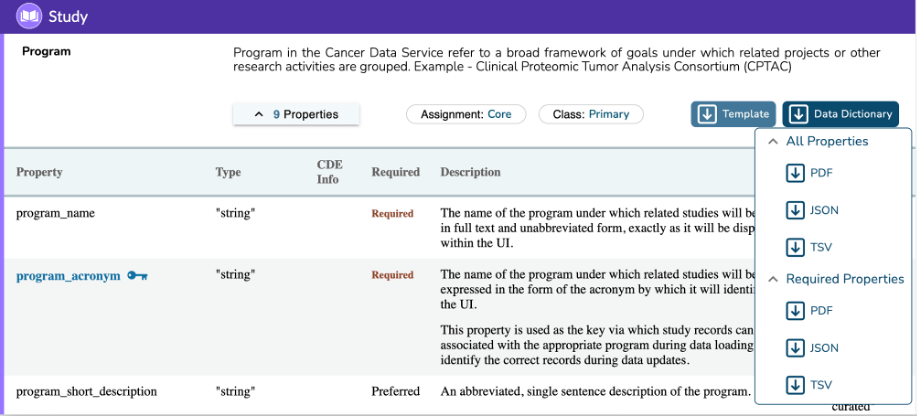Click the Assignment: Core pill

(x=466, y=114)
